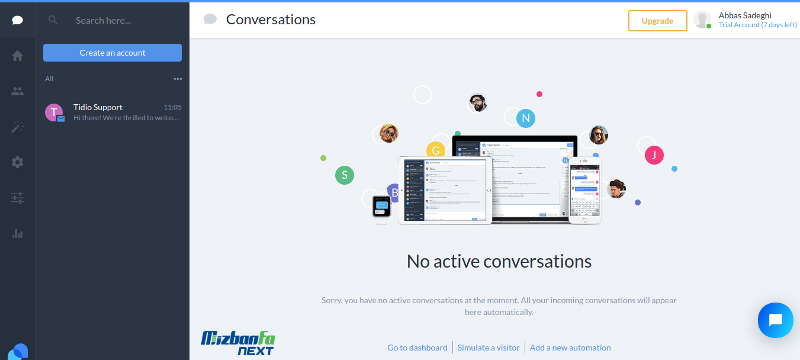Open the three-dots menu beside 'All'
Viewport: 800px width, 360px height.
tap(178, 79)
